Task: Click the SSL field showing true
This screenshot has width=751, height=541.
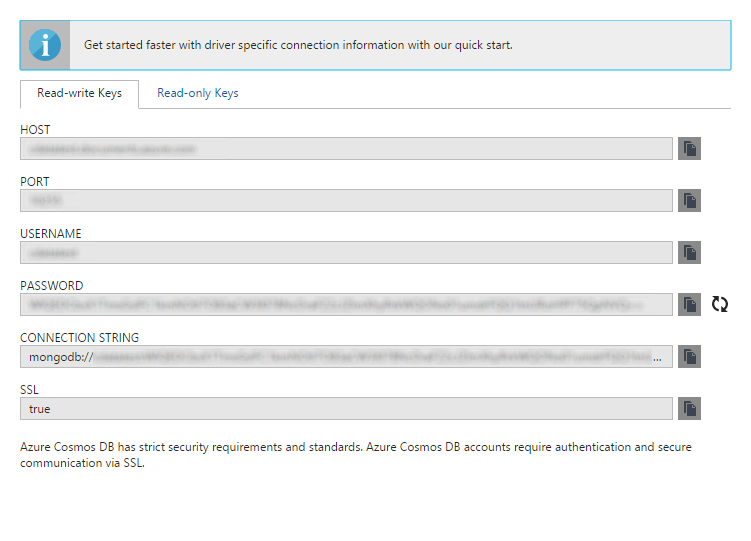Action: (346, 408)
